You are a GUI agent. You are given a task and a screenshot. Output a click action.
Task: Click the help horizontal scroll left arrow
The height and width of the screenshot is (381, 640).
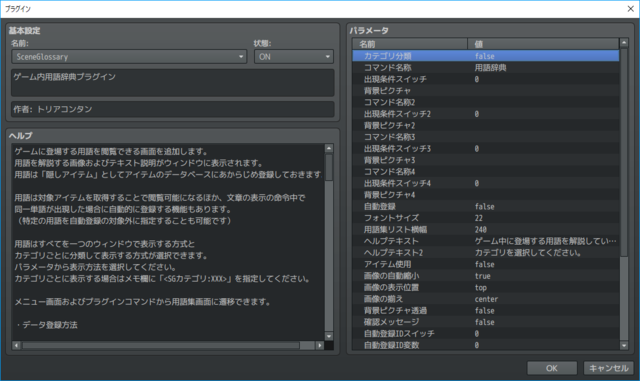point(16,345)
